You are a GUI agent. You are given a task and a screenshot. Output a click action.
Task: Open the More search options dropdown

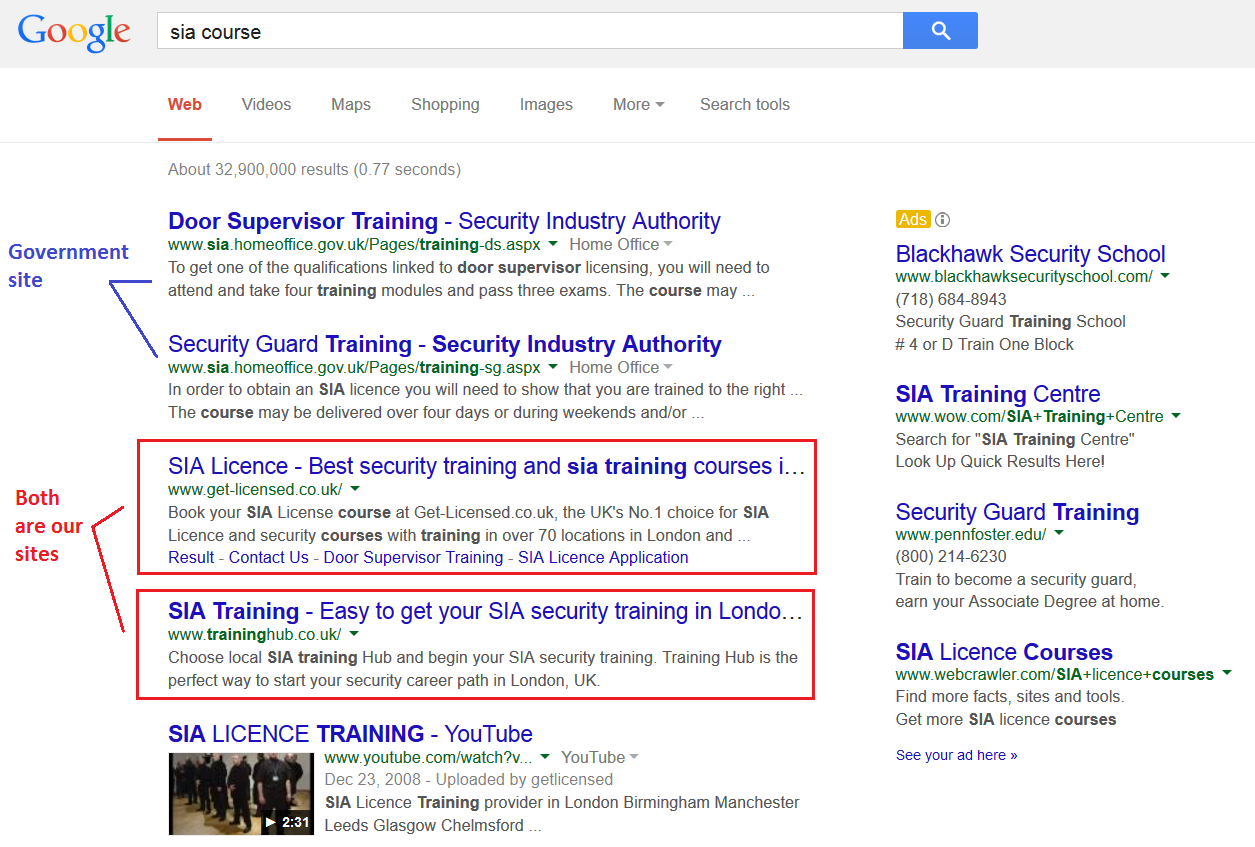tap(638, 104)
